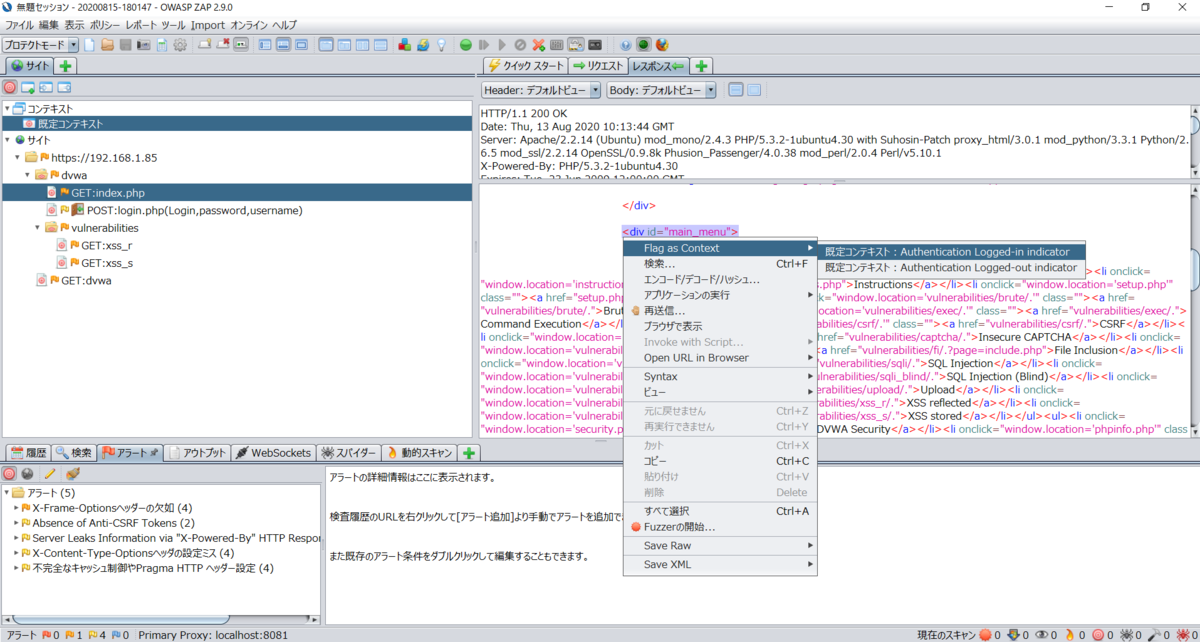Viewport: 1200px width, 642px height.
Task: Choose Authentication Logged-out indicator submenu item
Action: (x=951, y=268)
